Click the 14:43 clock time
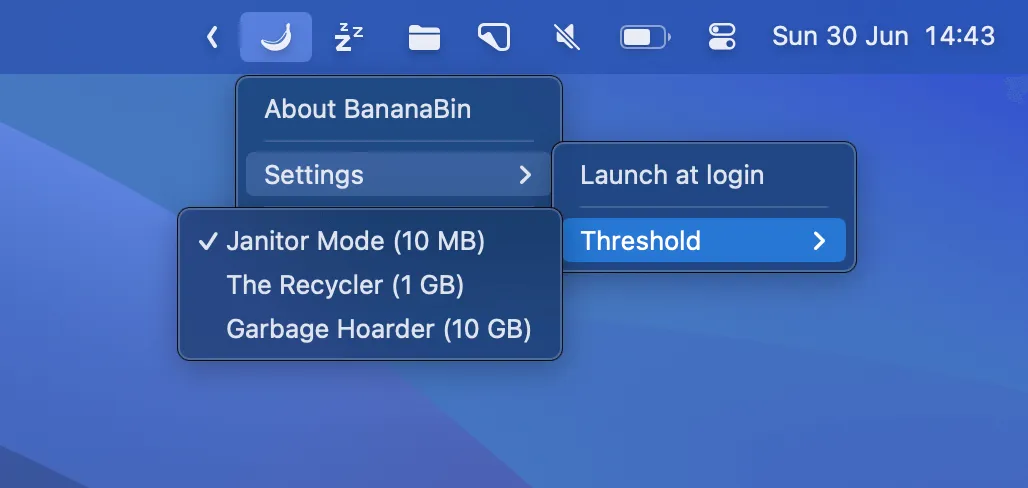Viewport: 1028px width, 488px height. click(x=960, y=37)
